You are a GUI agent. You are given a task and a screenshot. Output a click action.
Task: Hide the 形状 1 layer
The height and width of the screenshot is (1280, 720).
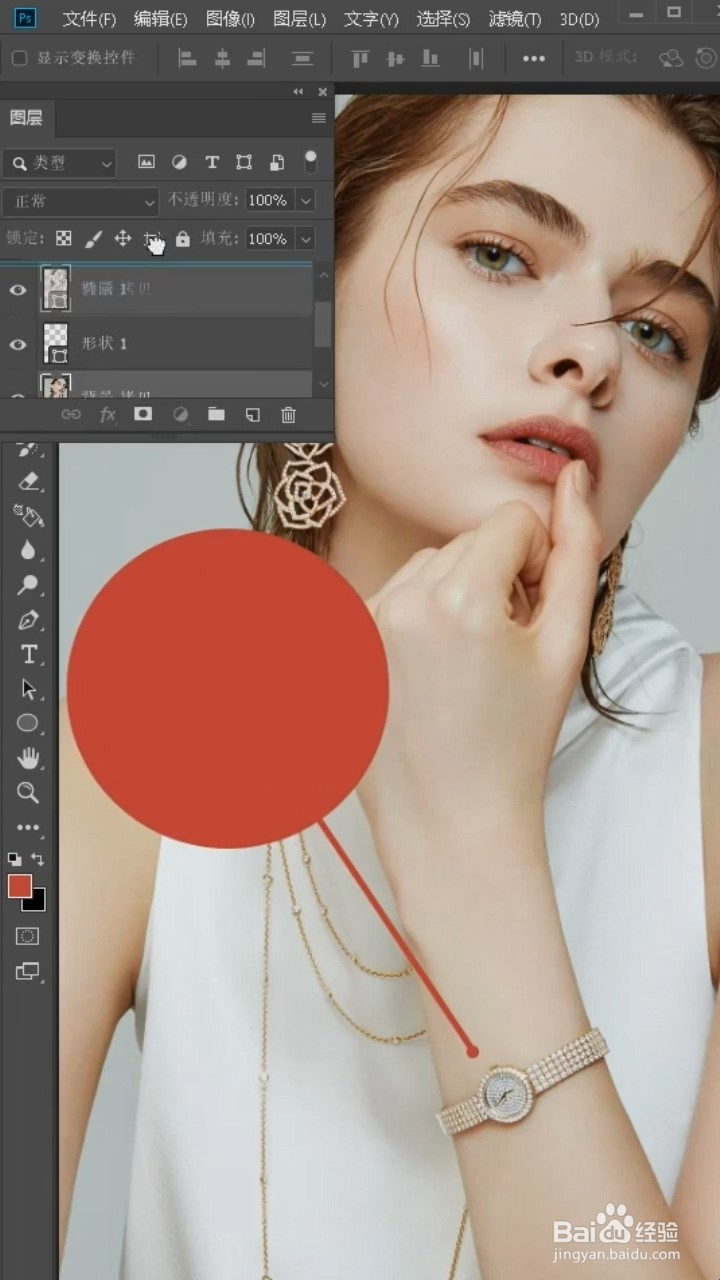point(17,344)
